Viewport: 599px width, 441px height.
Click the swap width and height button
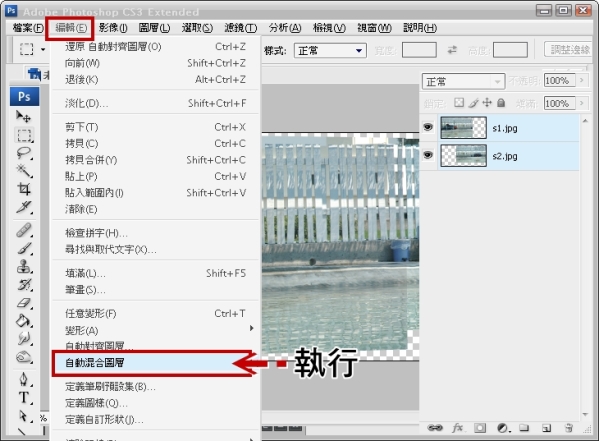click(452, 50)
